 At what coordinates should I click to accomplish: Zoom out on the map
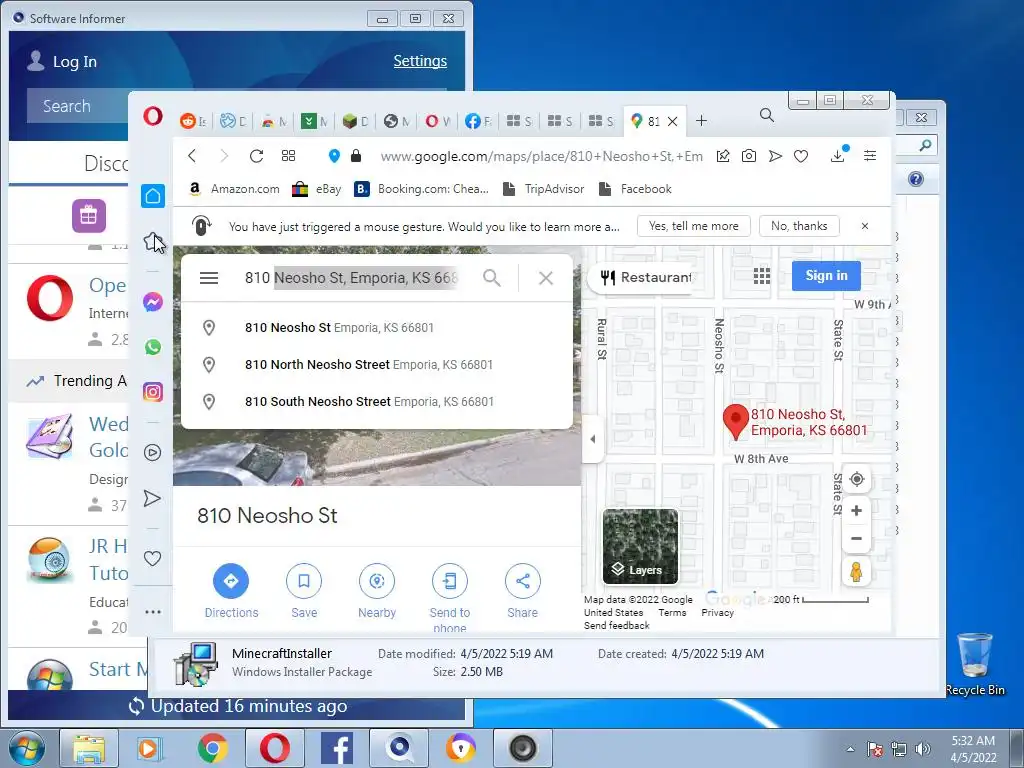(857, 539)
